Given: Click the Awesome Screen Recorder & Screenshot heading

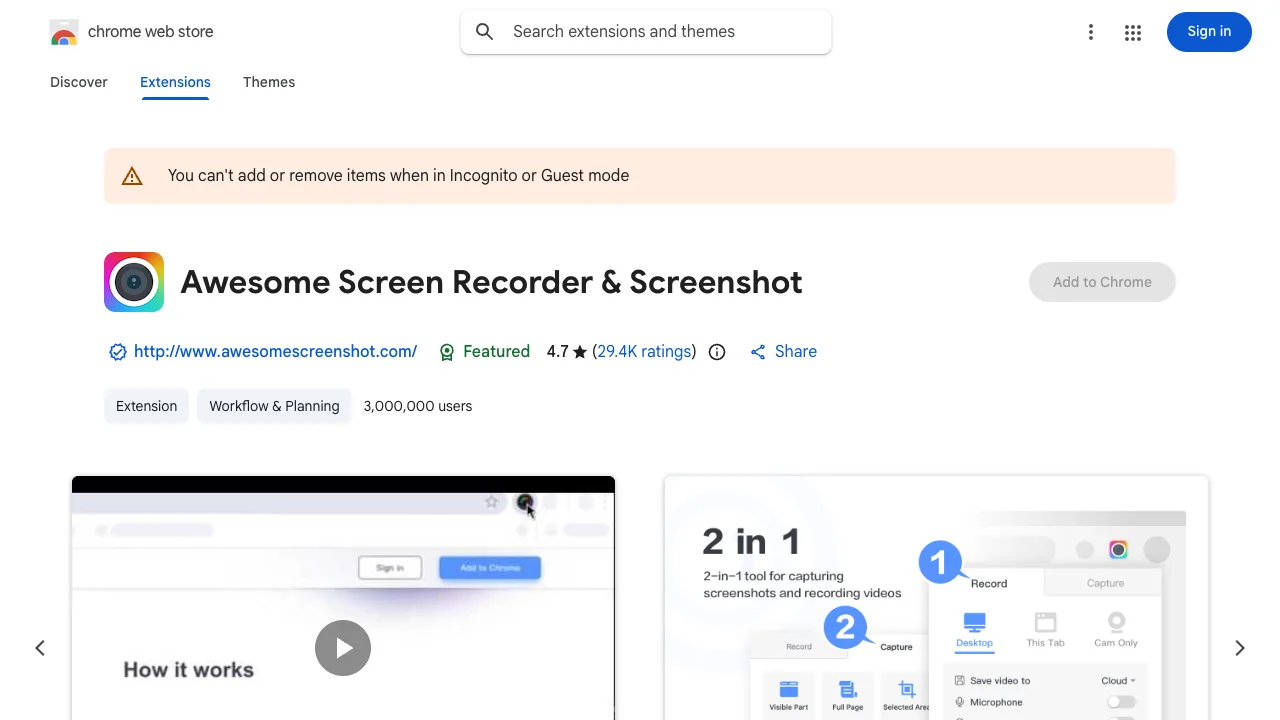Looking at the screenshot, I should [491, 282].
